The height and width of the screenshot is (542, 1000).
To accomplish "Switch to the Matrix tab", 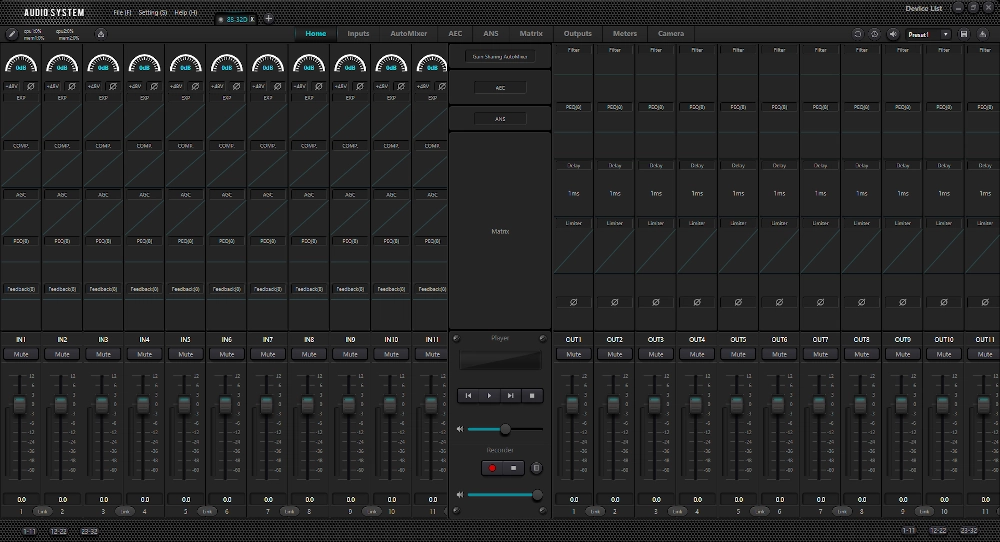I will pos(531,34).
